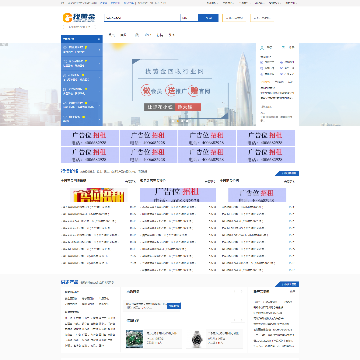Open the circuit board product thumbnail

(x=134, y=339)
